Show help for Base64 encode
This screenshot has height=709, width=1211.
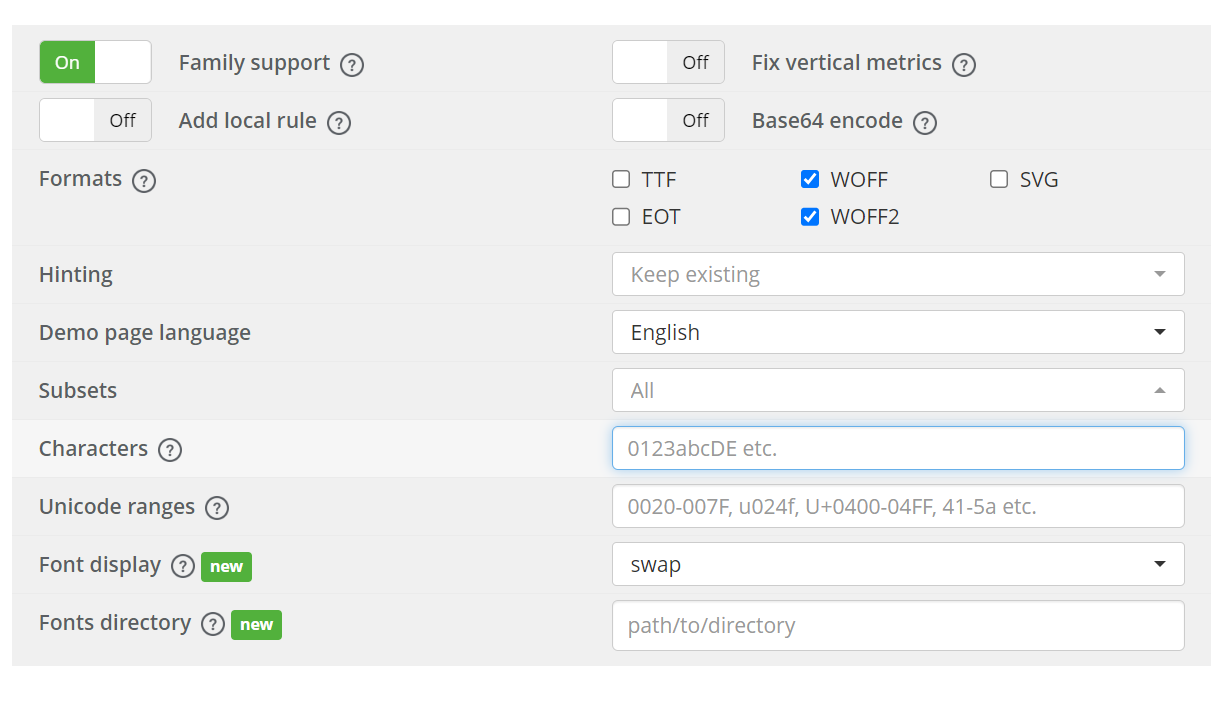(x=925, y=123)
